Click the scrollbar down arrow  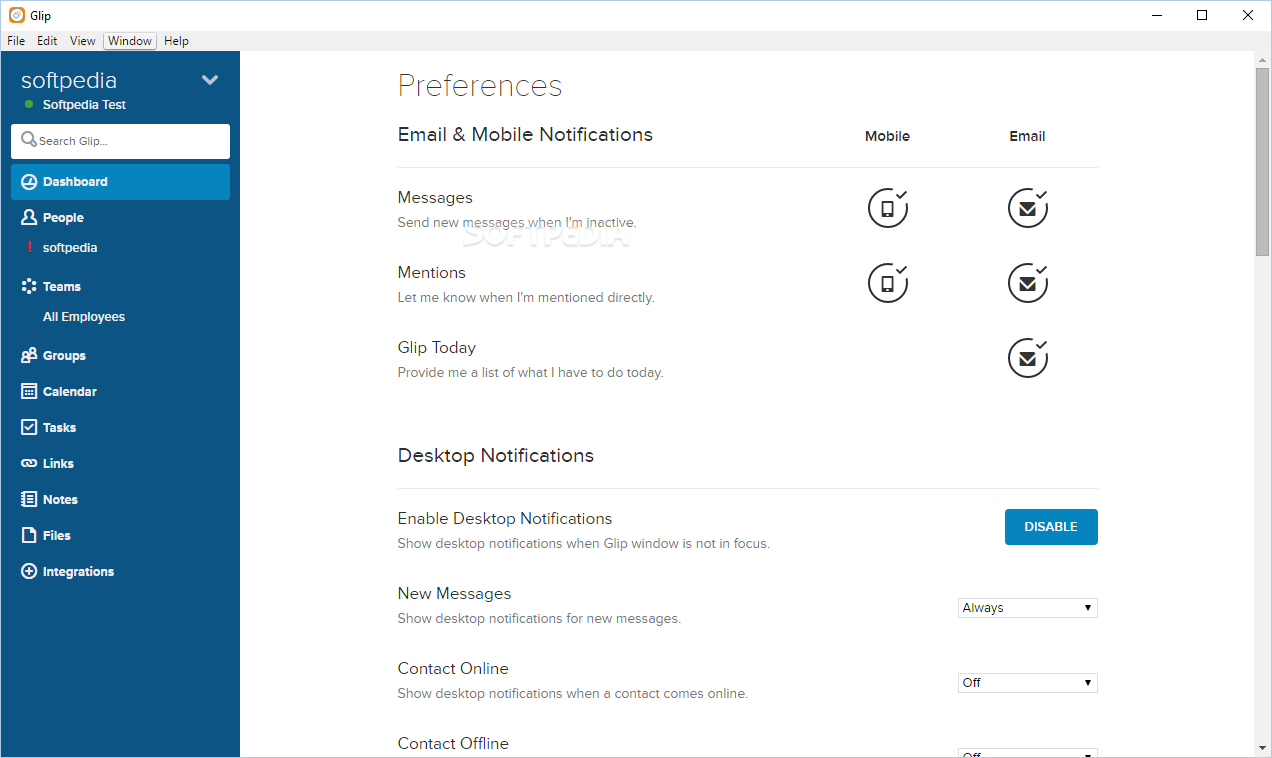(x=1264, y=748)
